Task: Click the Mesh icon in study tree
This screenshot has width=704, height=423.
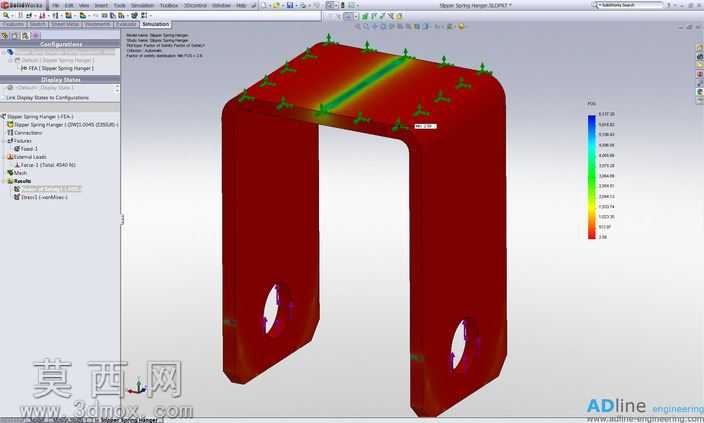Action: [x=10, y=172]
